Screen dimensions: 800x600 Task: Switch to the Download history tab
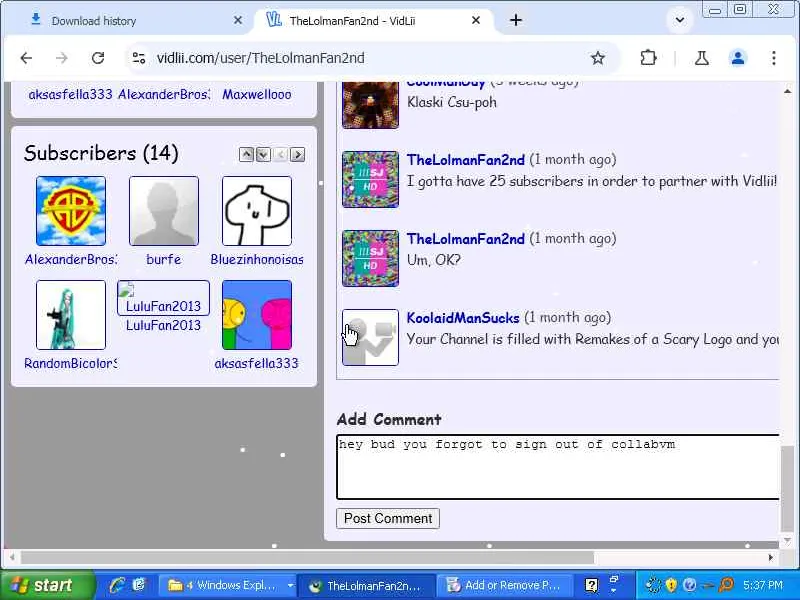127,21
